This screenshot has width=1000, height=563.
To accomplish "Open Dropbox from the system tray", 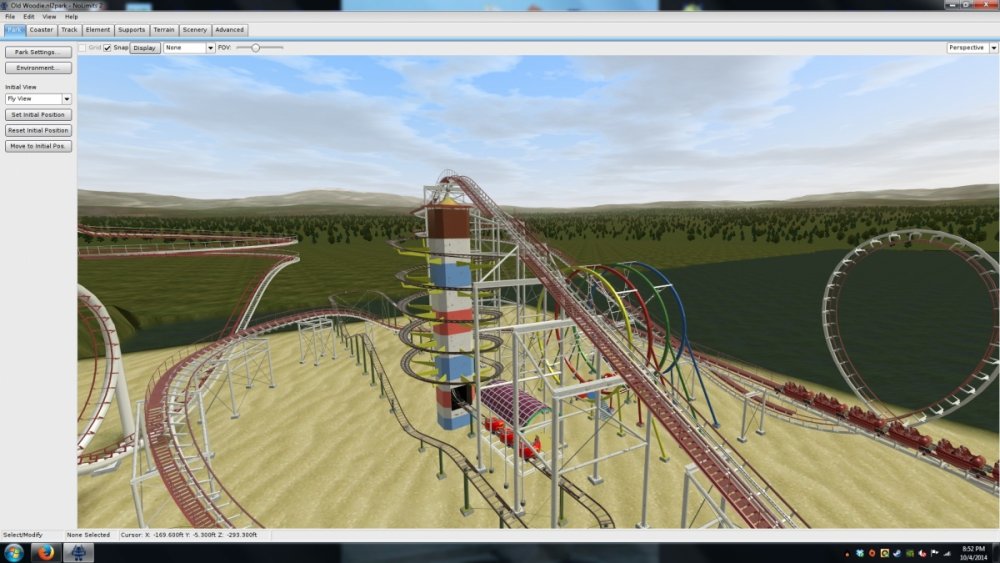I will (860, 553).
